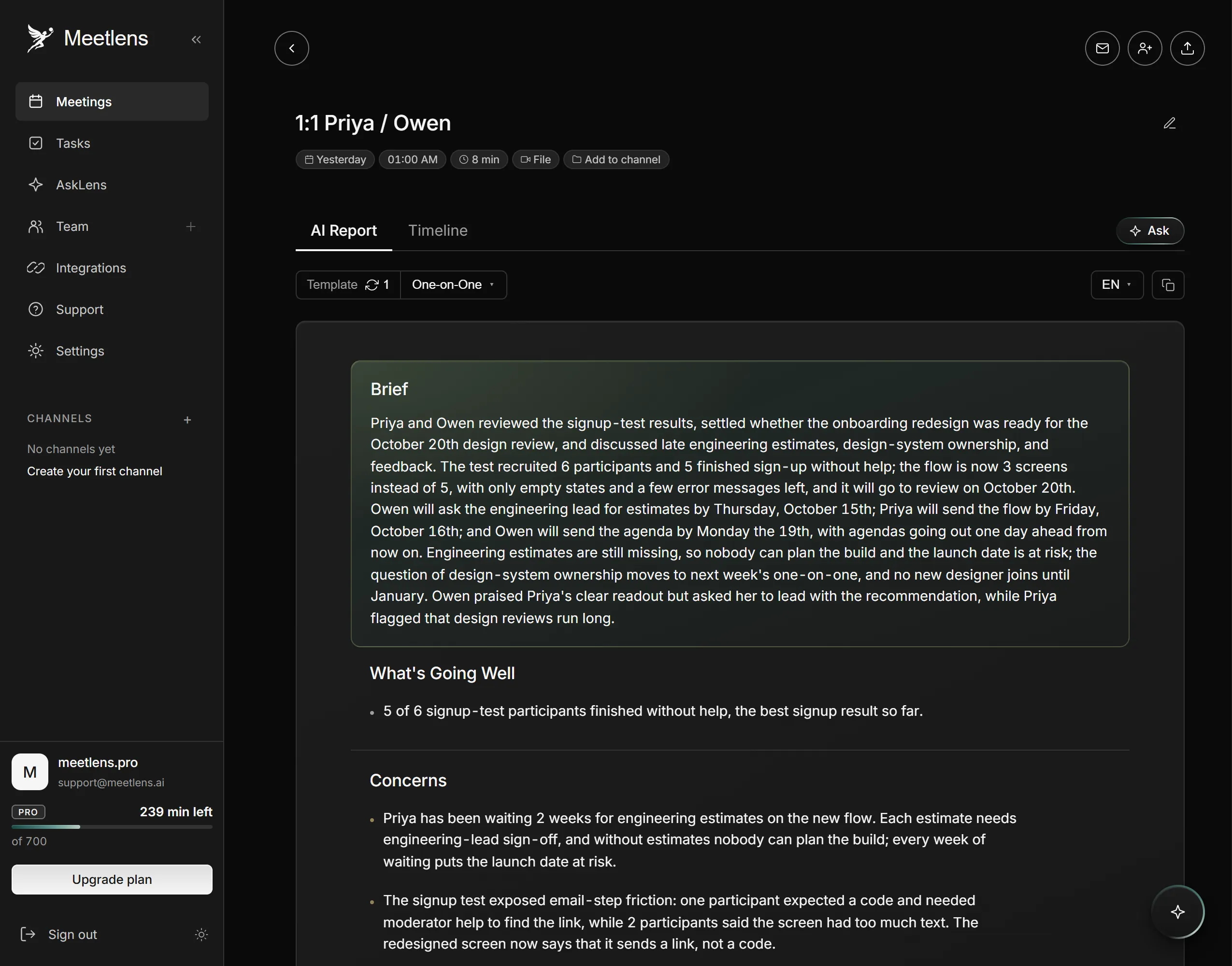Open floating AskLens sparkle button
The image size is (1232, 966).
tap(1178, 911)
